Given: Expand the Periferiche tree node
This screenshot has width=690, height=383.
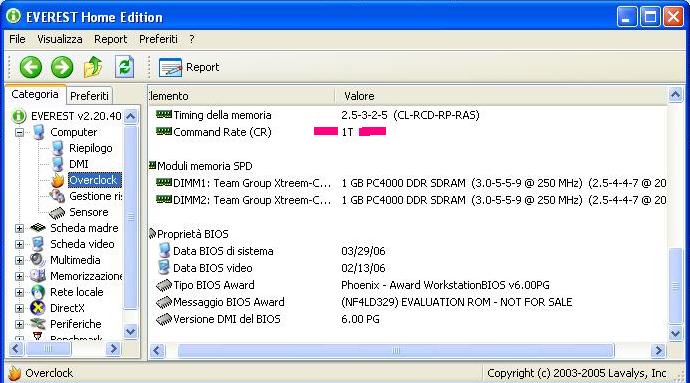Looking at the screenshot, I should pyautogui.click(x=19, y=324).
